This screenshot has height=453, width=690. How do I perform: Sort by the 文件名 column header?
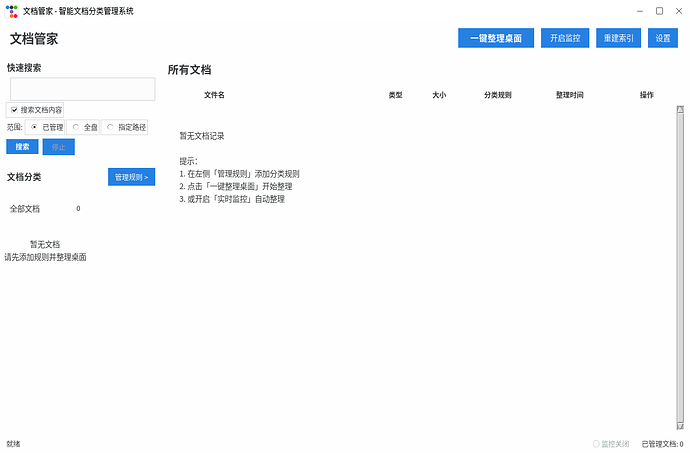click(x=214, y=95)
